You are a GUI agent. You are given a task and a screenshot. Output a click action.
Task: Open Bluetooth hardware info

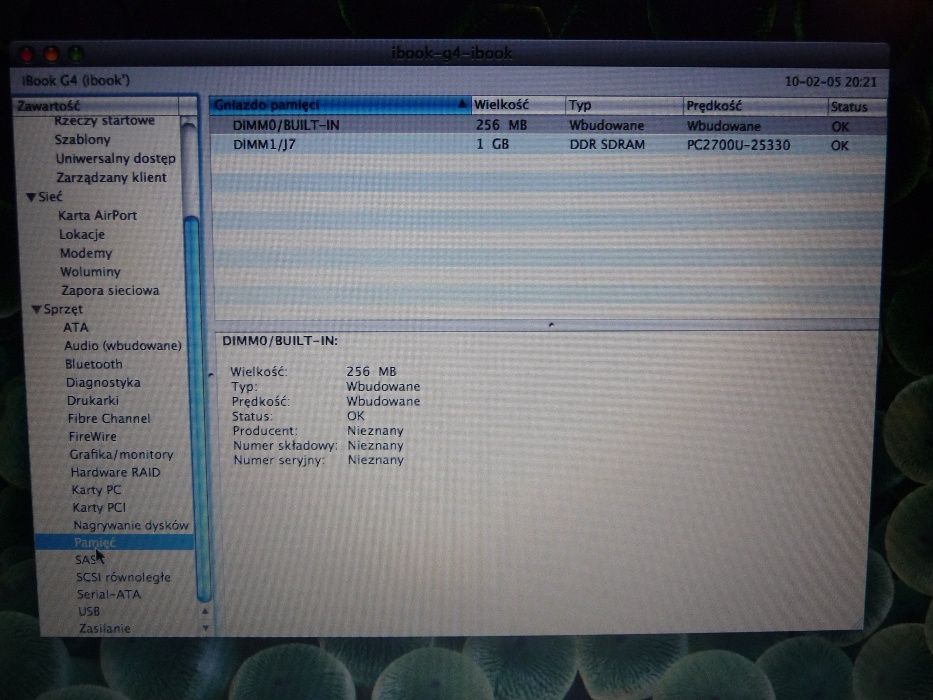pyautogui.click(x=94, y=364)
